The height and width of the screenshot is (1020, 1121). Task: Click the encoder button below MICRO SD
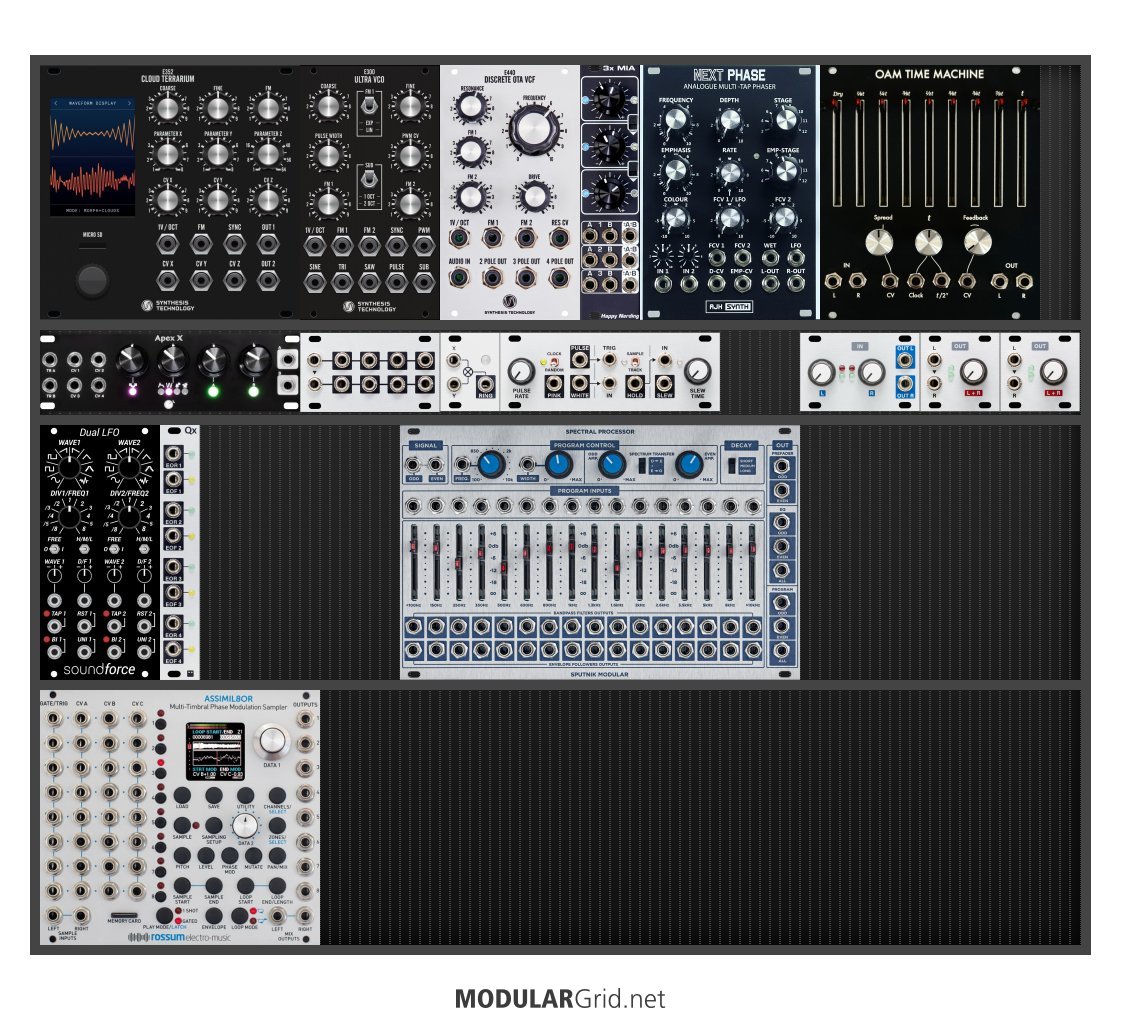[92, 280]
